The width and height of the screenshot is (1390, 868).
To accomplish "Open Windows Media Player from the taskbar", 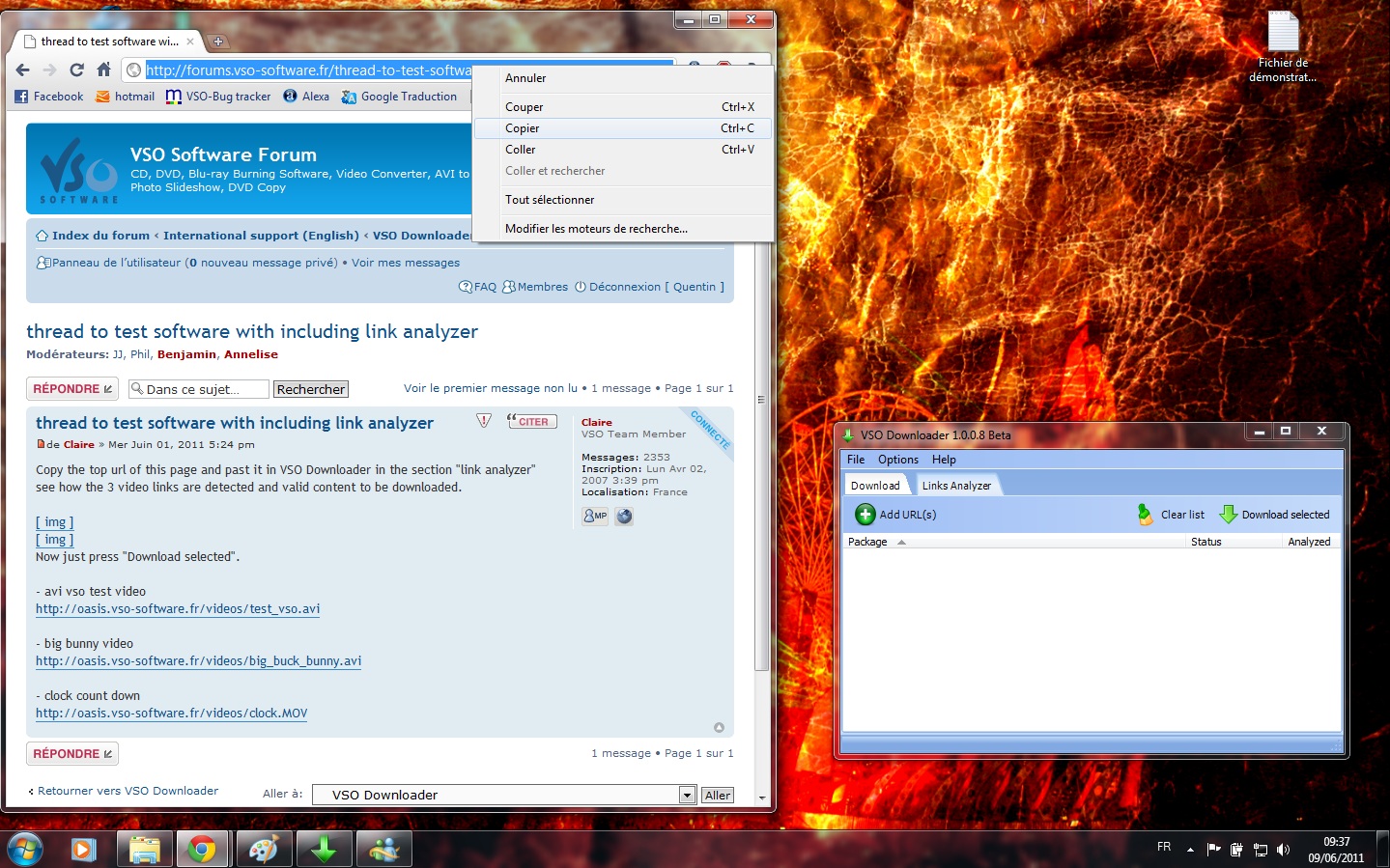I will point(84,850).
